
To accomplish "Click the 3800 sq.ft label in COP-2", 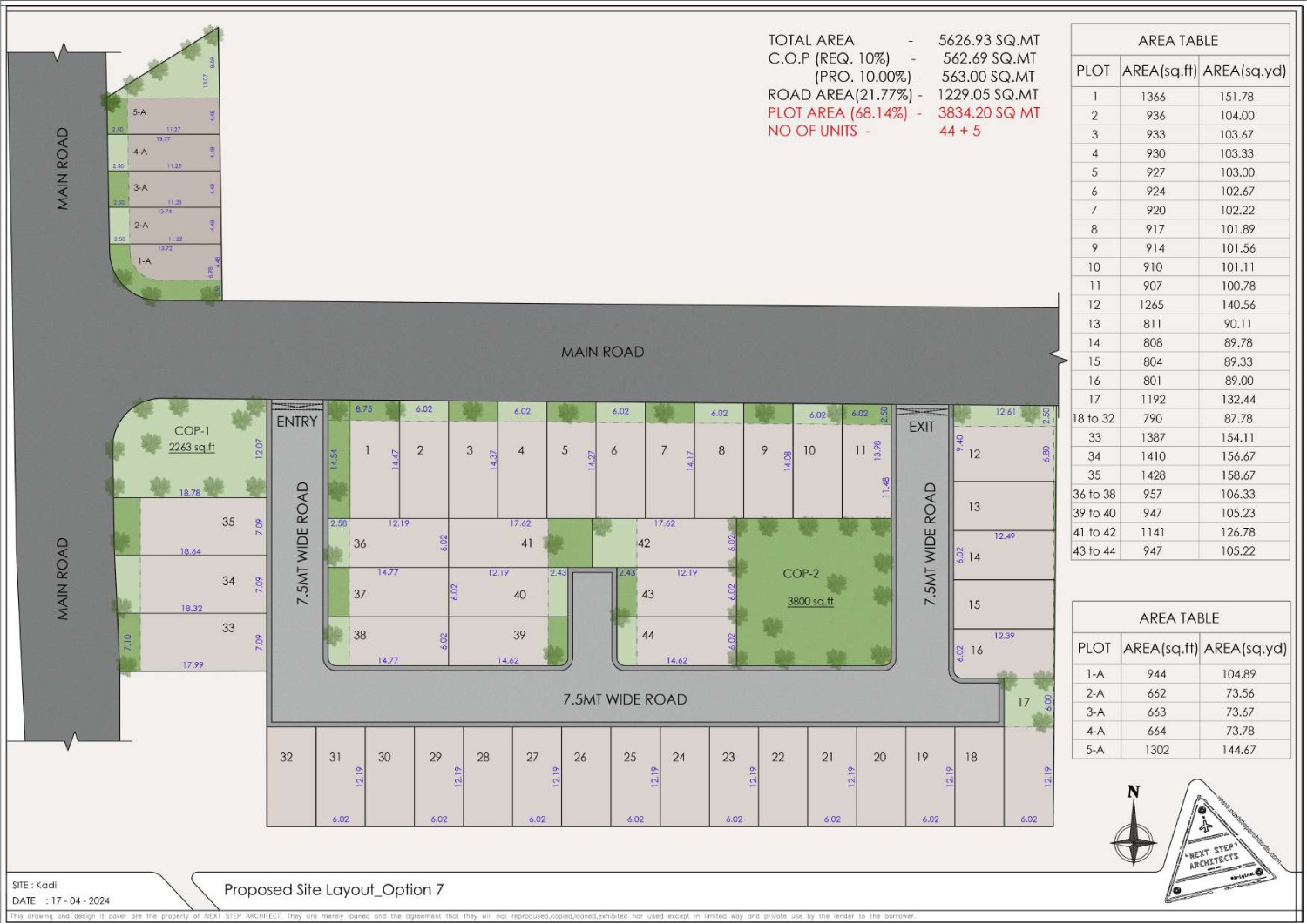I will 810,600.
